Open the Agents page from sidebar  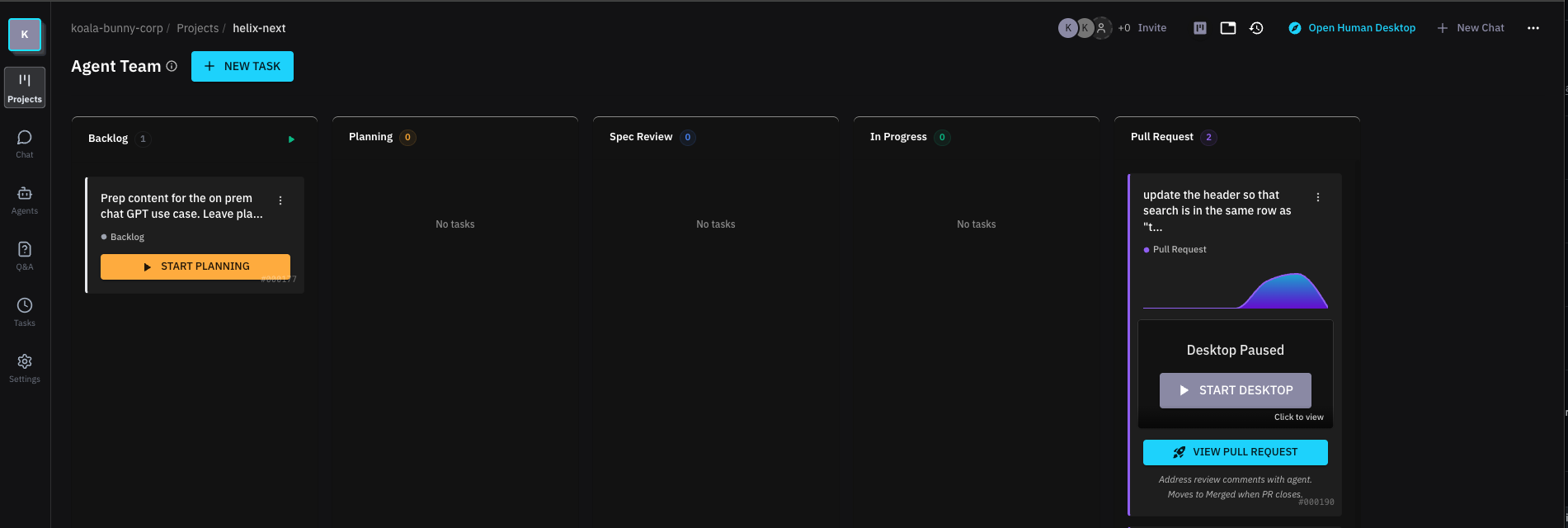[x=25, y=200]
